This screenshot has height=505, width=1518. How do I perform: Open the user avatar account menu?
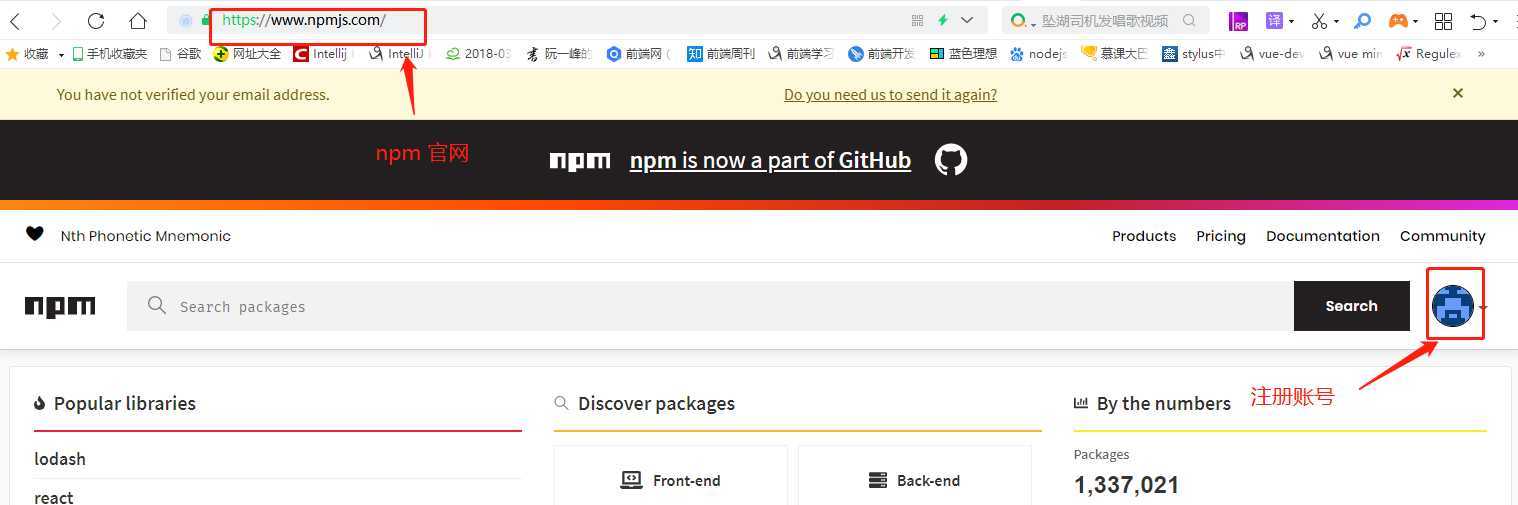click(x=1453, y=306)
